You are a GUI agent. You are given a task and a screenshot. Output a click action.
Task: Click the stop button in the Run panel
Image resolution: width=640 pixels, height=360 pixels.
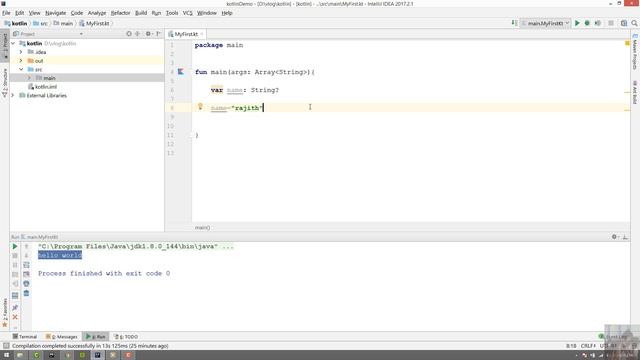click(x=15, y=256)
